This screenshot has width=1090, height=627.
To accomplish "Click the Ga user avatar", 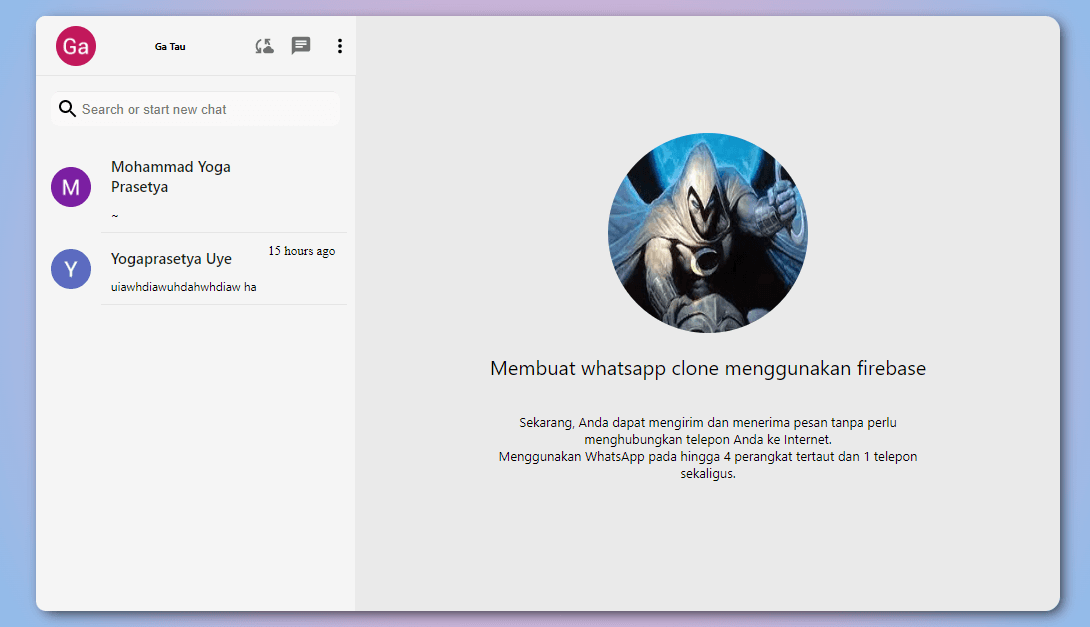I will click(76, 46).
